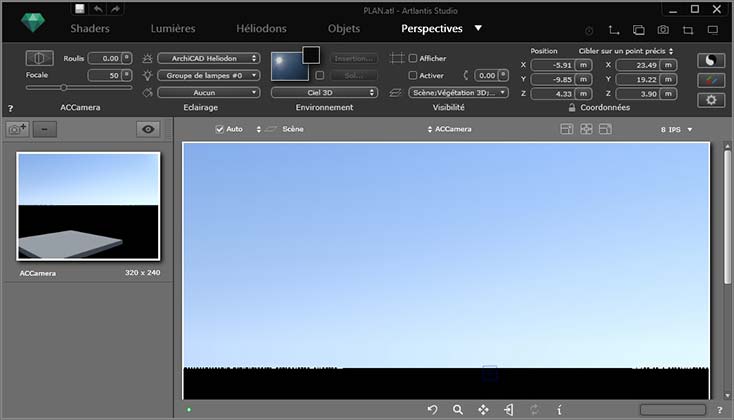The height and width of the screenshot is (420, 734).
Task: Expand the triangle next to Perspectives
Action: [x=478, y=28]
